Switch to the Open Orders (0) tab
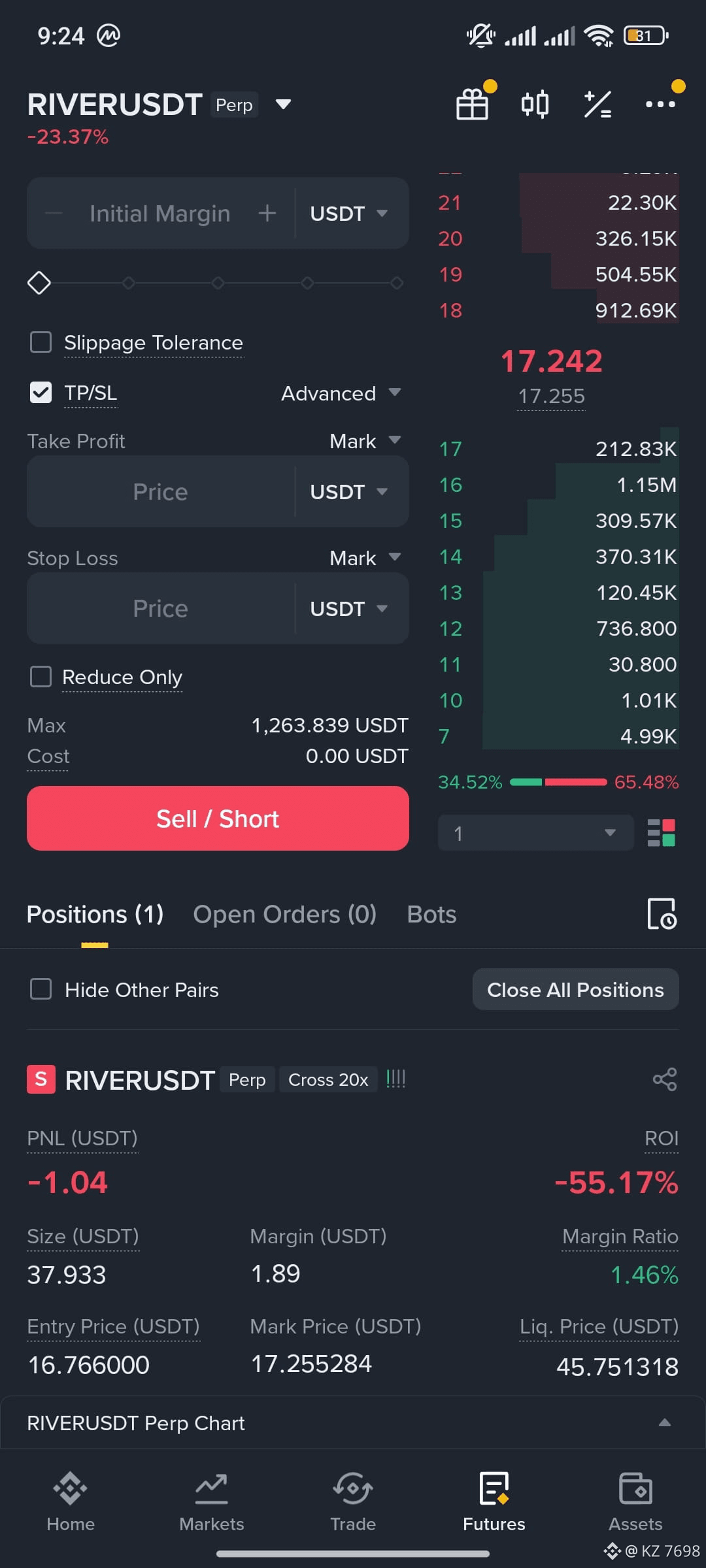This screenshot has width=706, height=1568. [285, 914]
